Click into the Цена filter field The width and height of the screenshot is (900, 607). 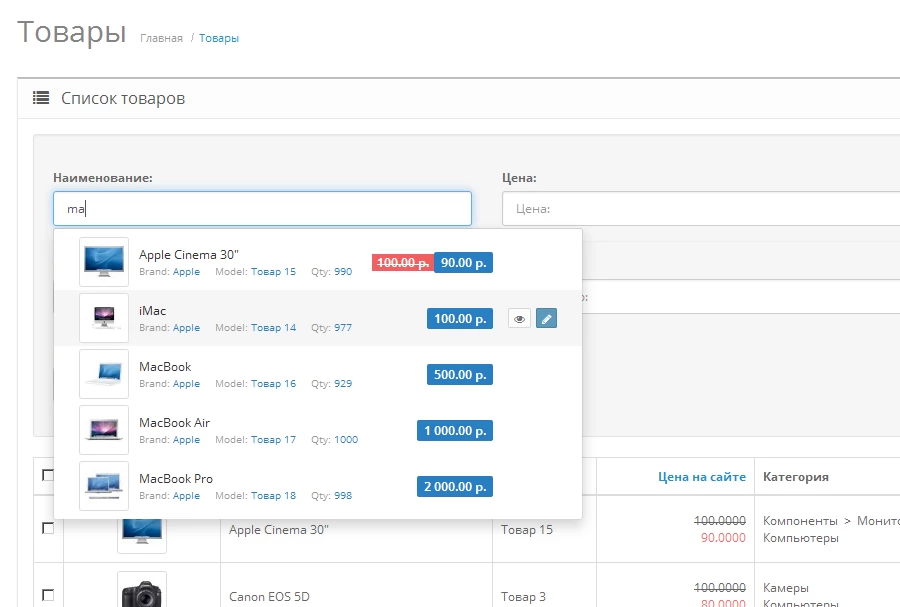pyautogui.click(x=701, y=209)
